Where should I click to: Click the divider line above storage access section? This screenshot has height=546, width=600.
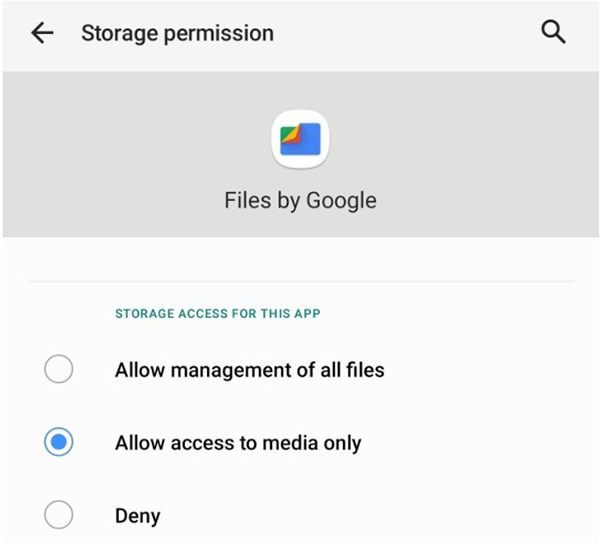point(300,281)
